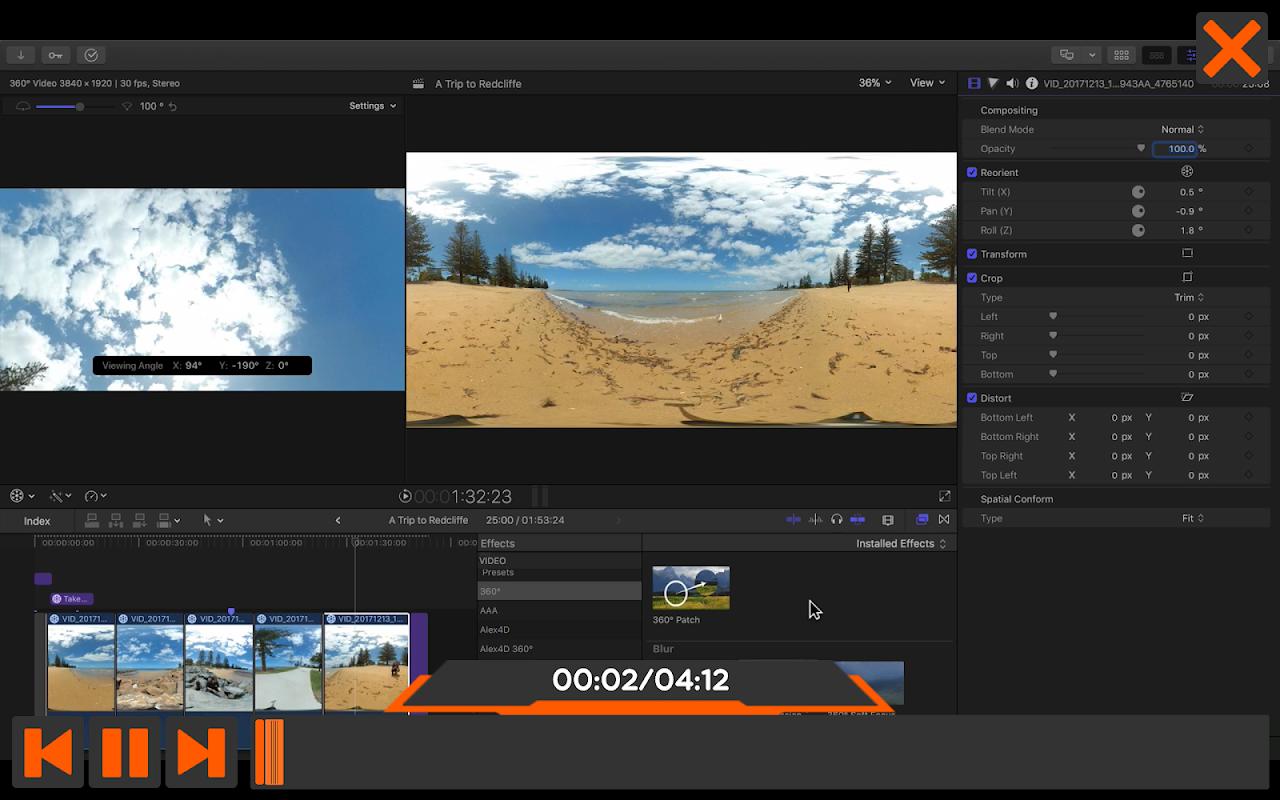Click the background tasks checkmark icon
The height and width of the screenshot is (800, 1280).
tap(91, 55)
